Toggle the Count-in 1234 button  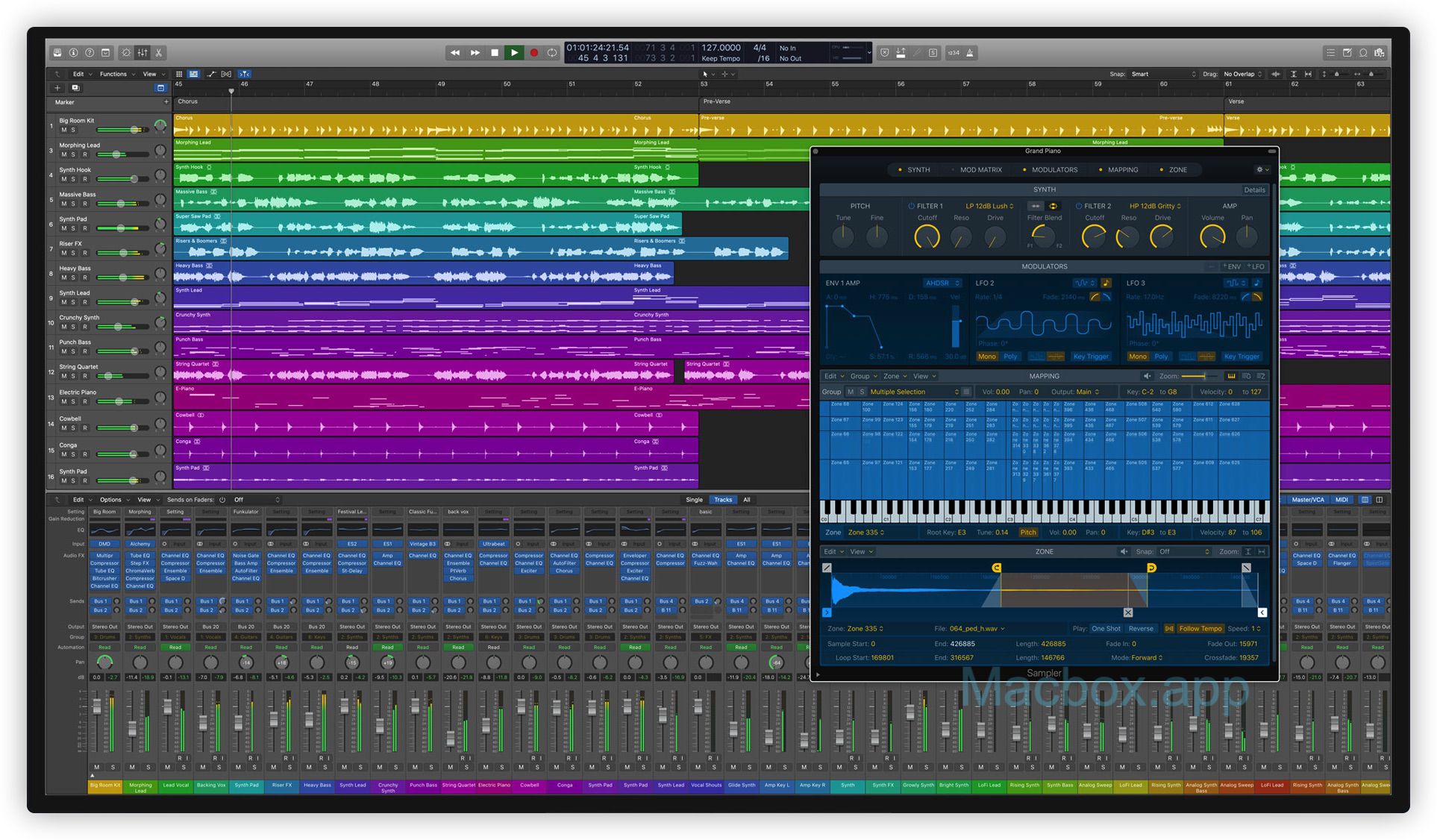click(x=954, y=53)
